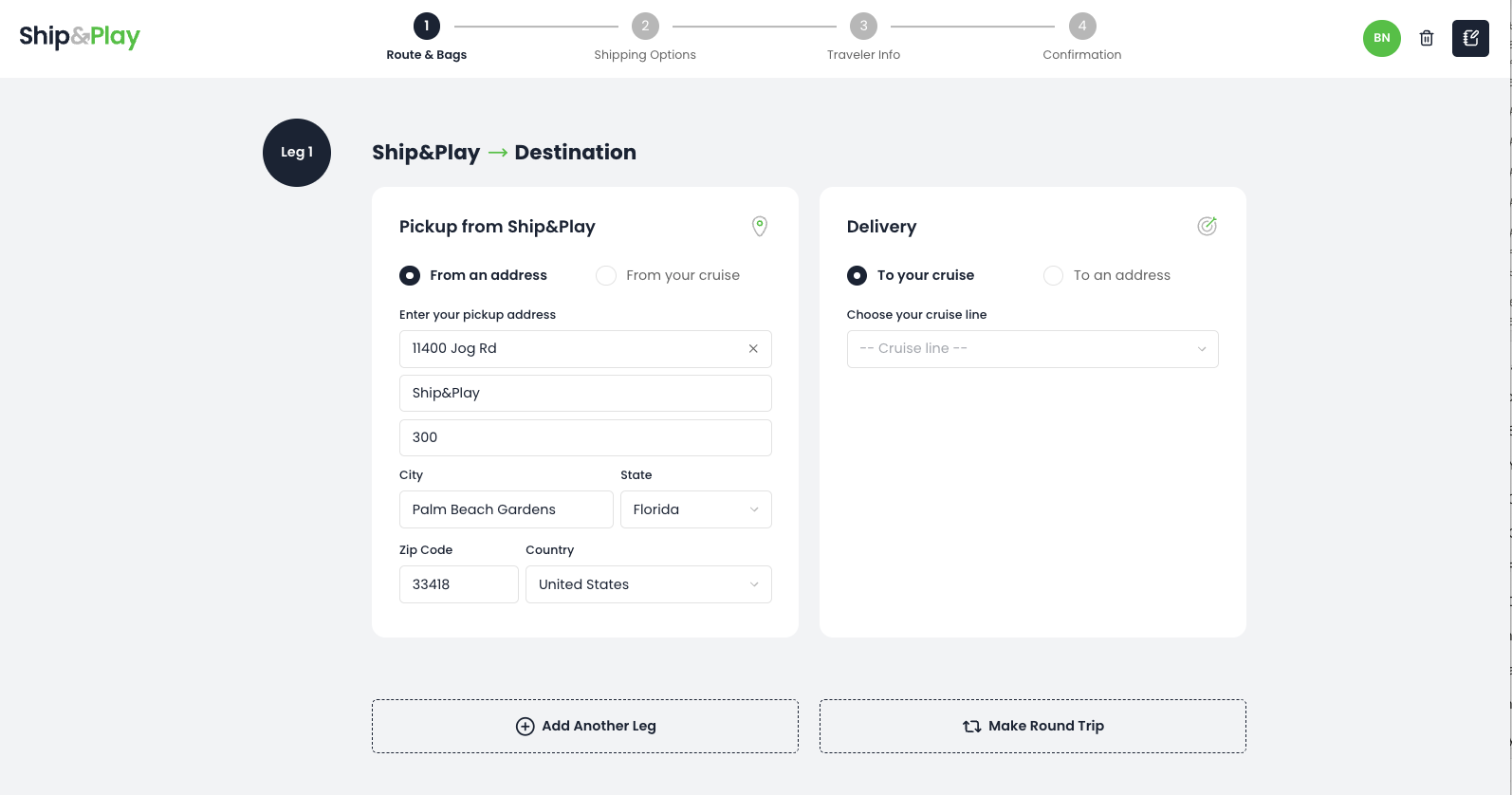Click the 'City' field label
This screenshot has width=1512, height=795.
tap(411, 475)
